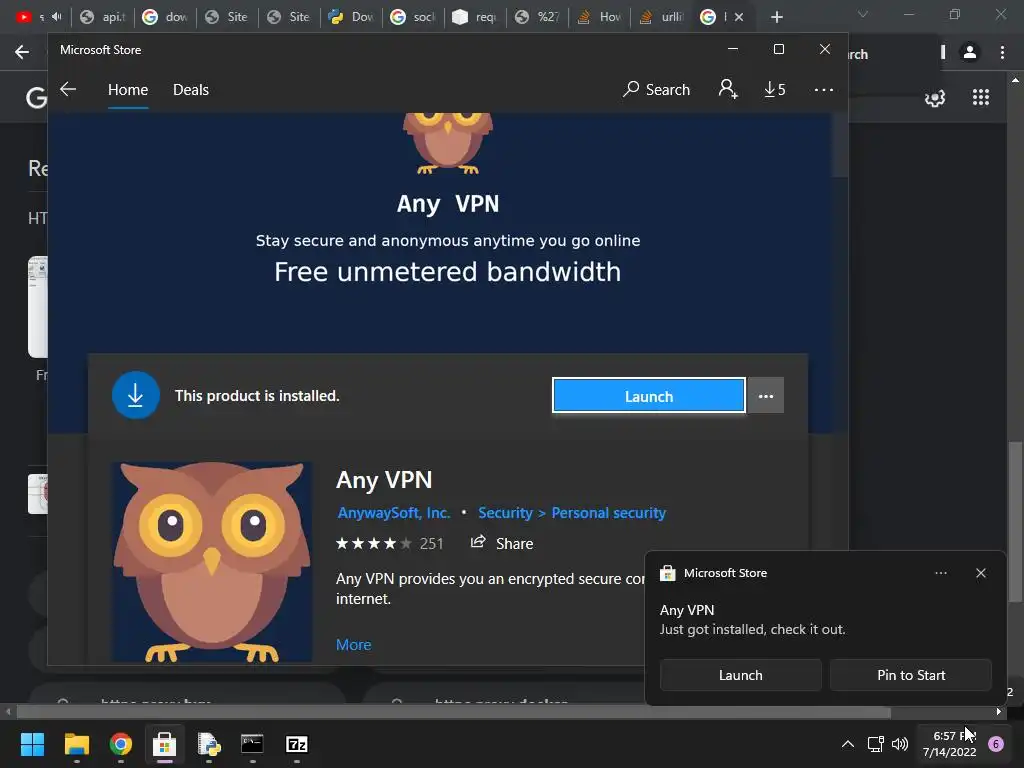Open the 251 ratings star row

pyautogui.click(x=389, y=543)
